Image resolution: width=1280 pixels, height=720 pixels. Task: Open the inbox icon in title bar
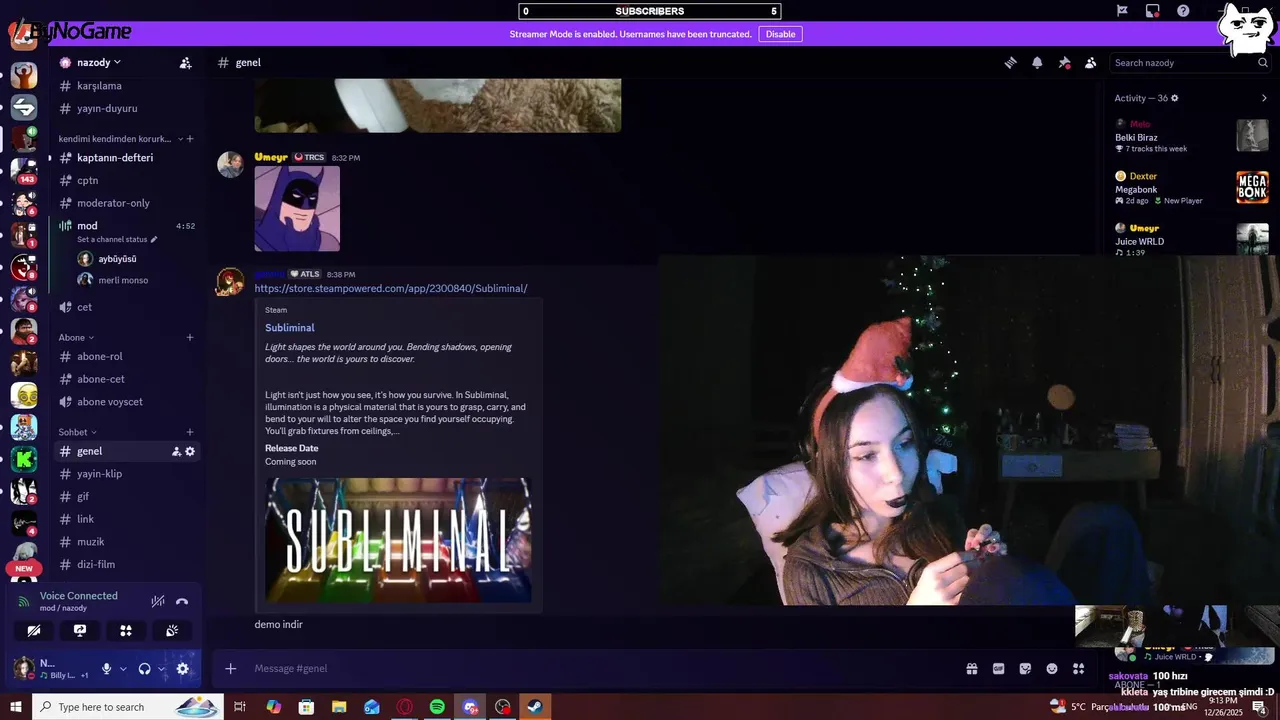coord(1152,11)
